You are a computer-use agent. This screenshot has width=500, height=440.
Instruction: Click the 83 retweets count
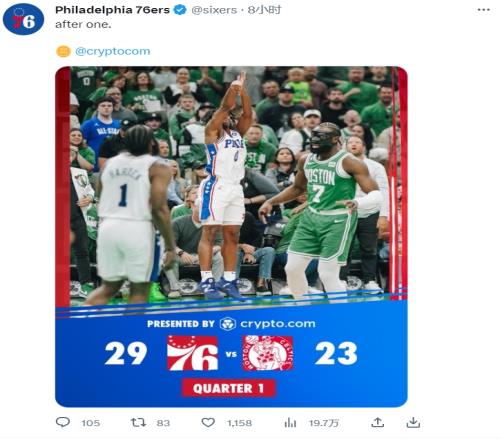click(x=163, y=423)
